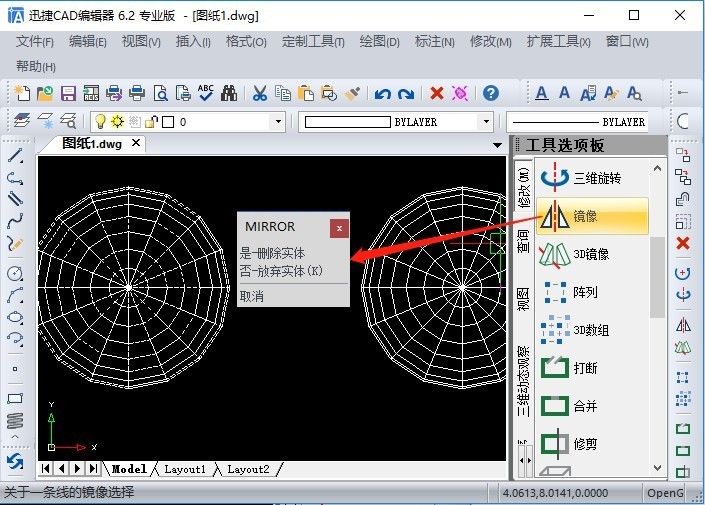Open the layer 0 dropdown list
Screen dimensions: 705x505
pos(278,121)
